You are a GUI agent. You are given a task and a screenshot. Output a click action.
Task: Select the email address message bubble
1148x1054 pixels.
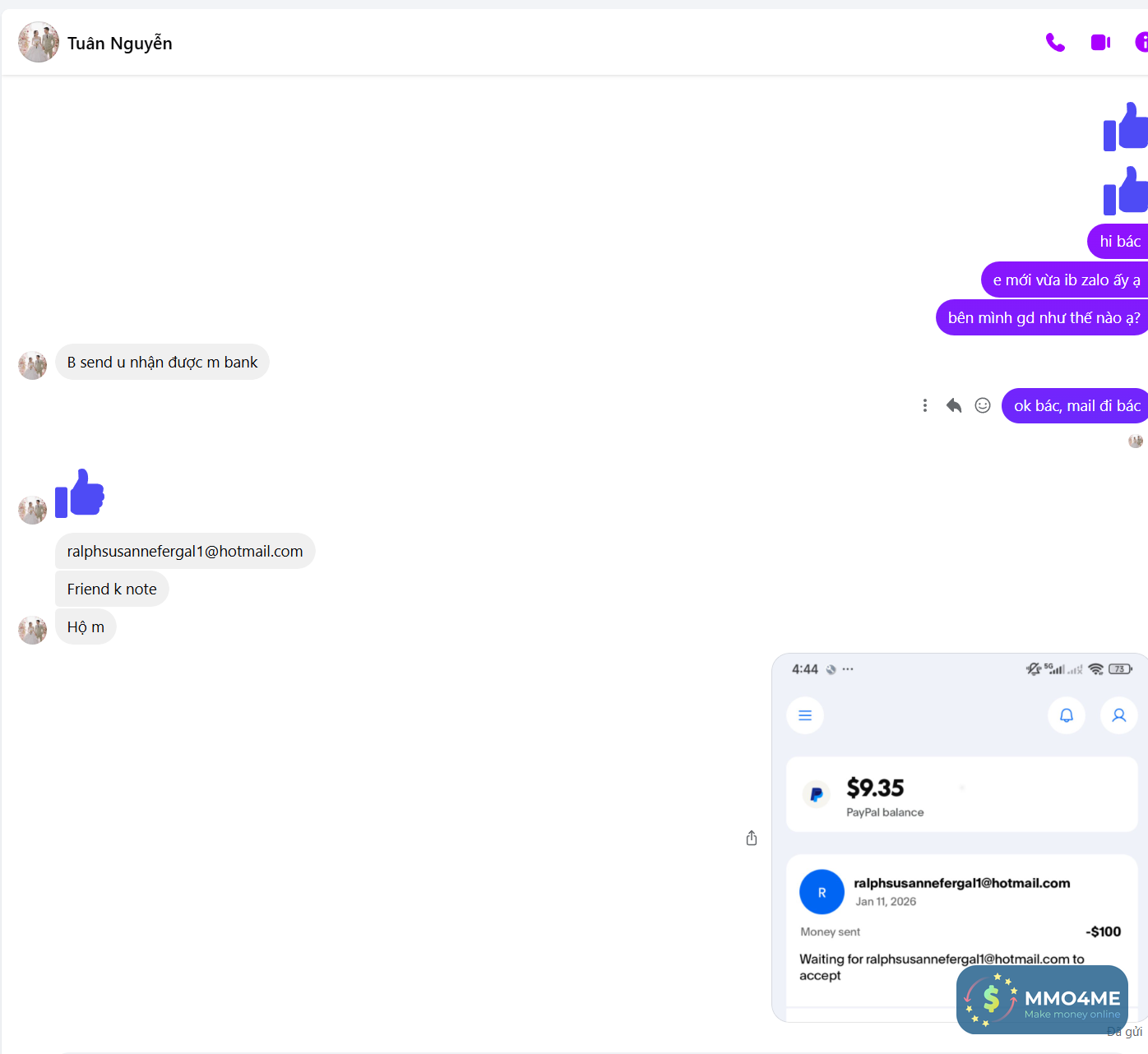[x=184, y=551]
